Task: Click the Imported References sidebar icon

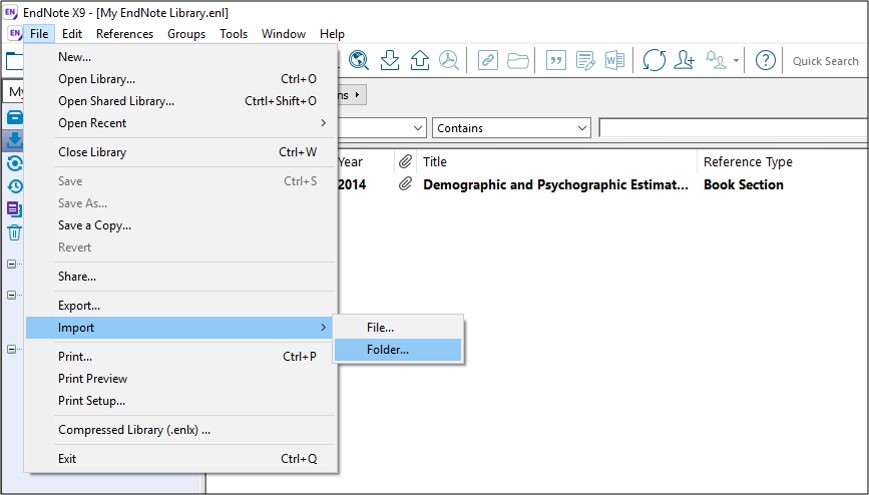Action: (x=14, y=140)
